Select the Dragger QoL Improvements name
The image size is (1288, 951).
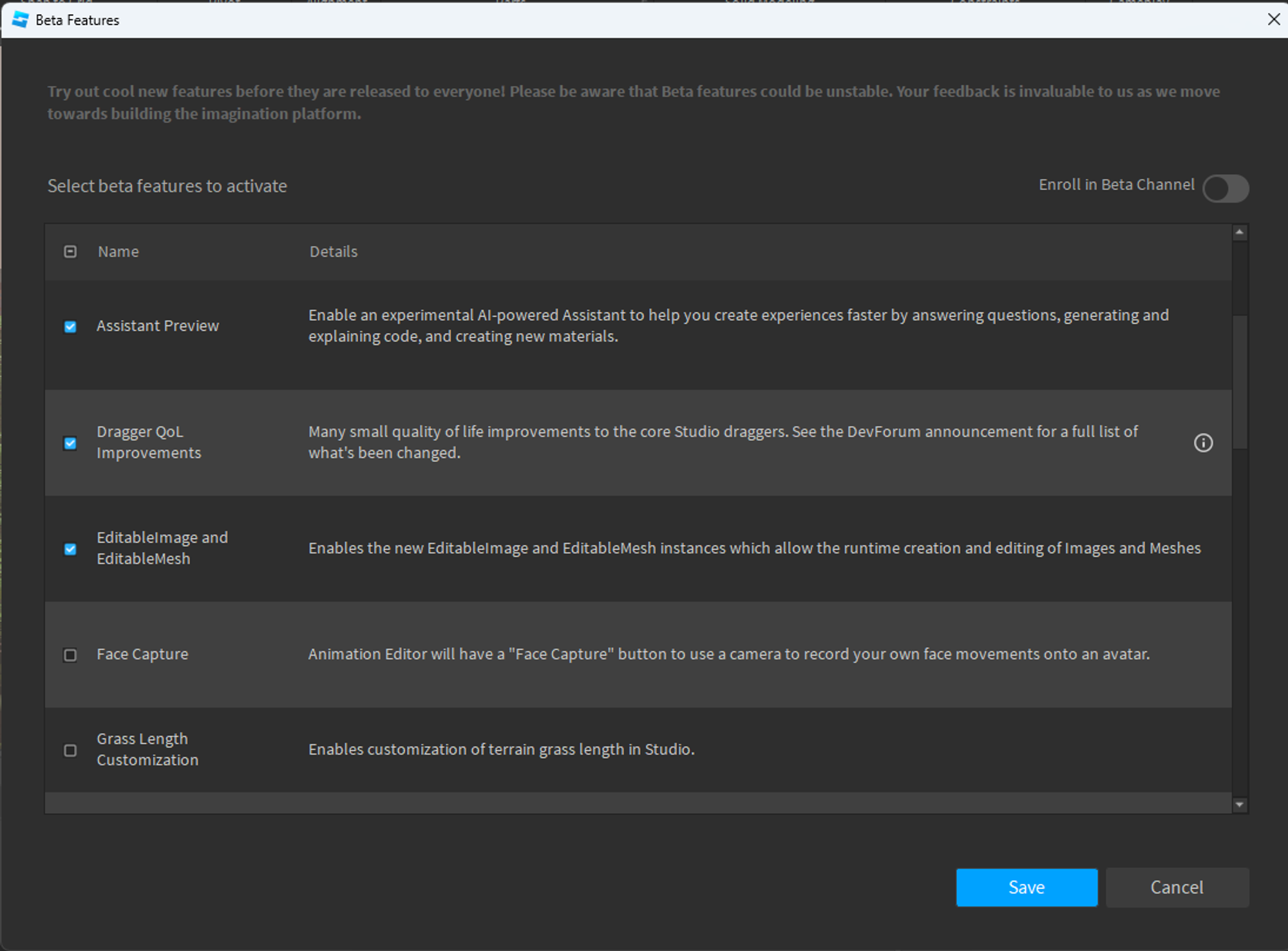(149, 442)
